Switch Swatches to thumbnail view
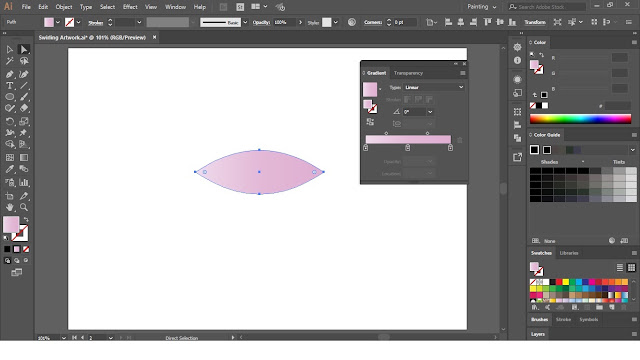 point(631,268)
